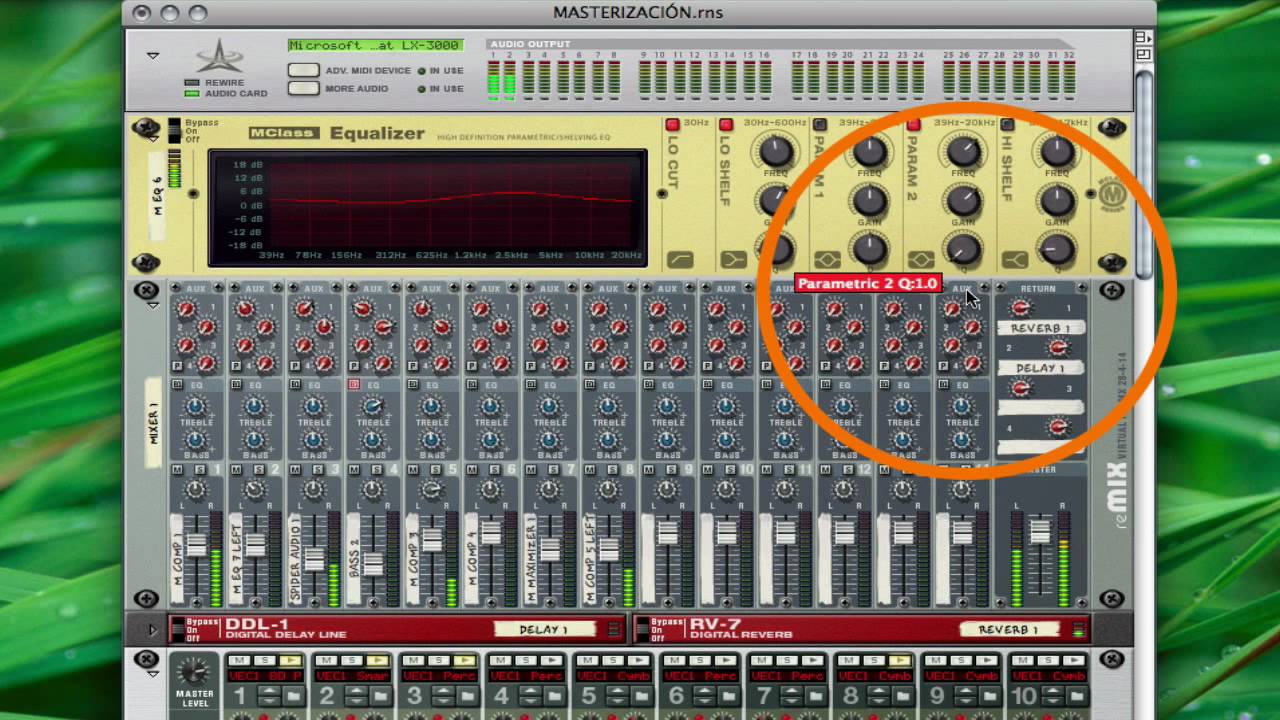
Task: Open sample browser folder on Redrum channel 1
Action: click(x=293, y=696)
